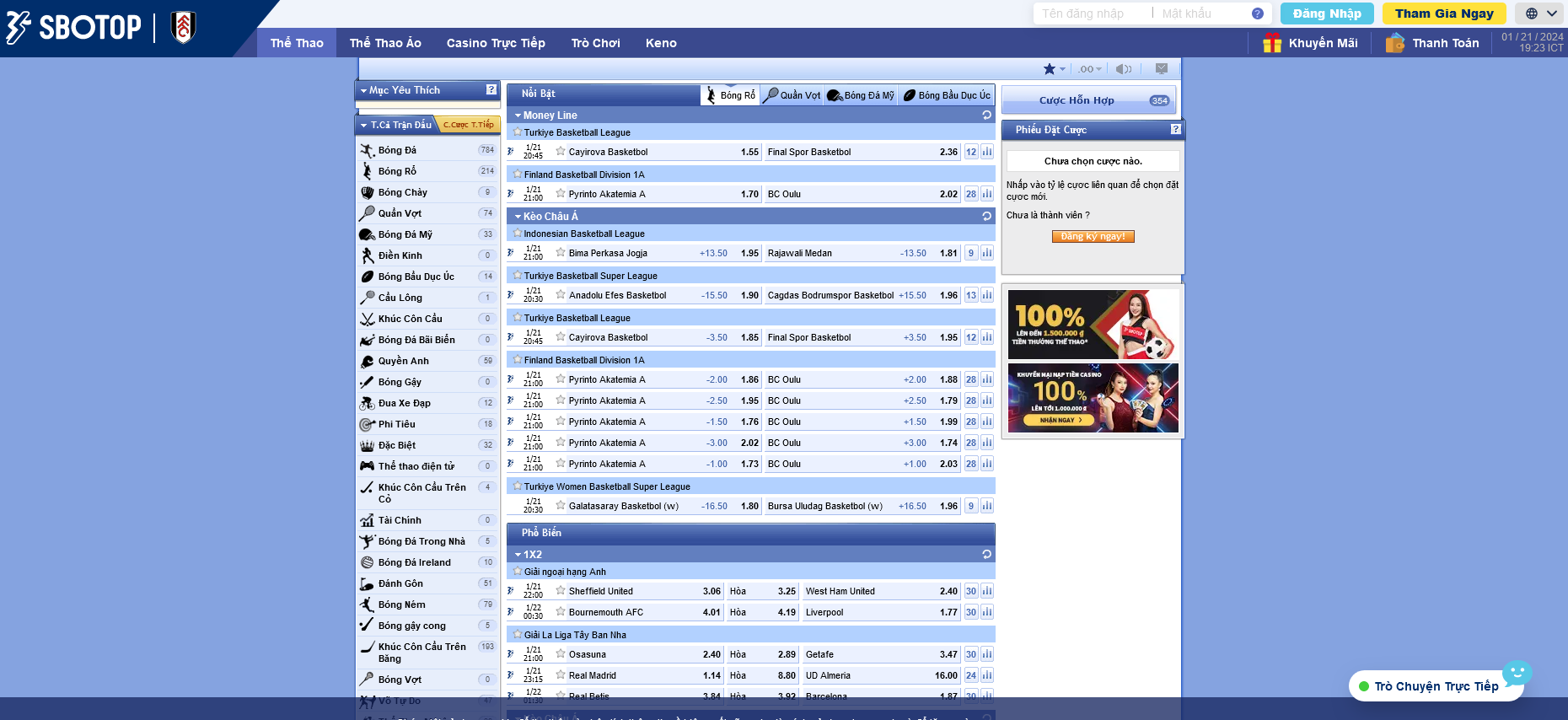The height and width of the screenshot is (720, 1568).
Task: Click the Thể thao điện tử gamepad icon
Action: [367, 466]
